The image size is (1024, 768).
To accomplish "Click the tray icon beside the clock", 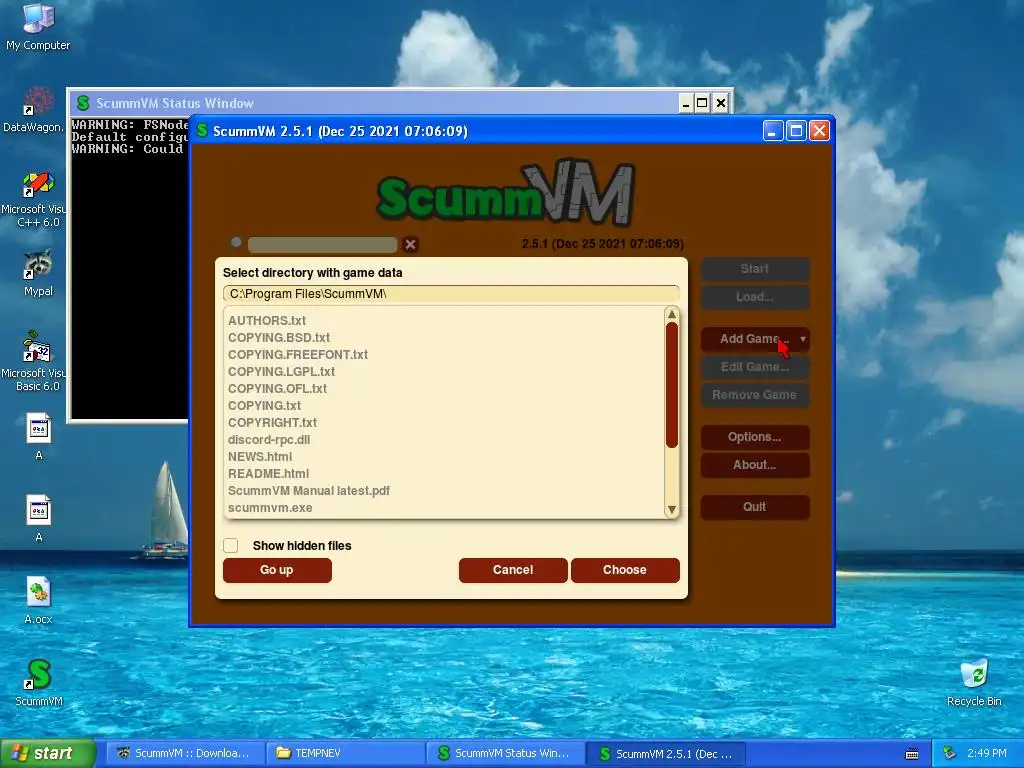I will (950, 753).
